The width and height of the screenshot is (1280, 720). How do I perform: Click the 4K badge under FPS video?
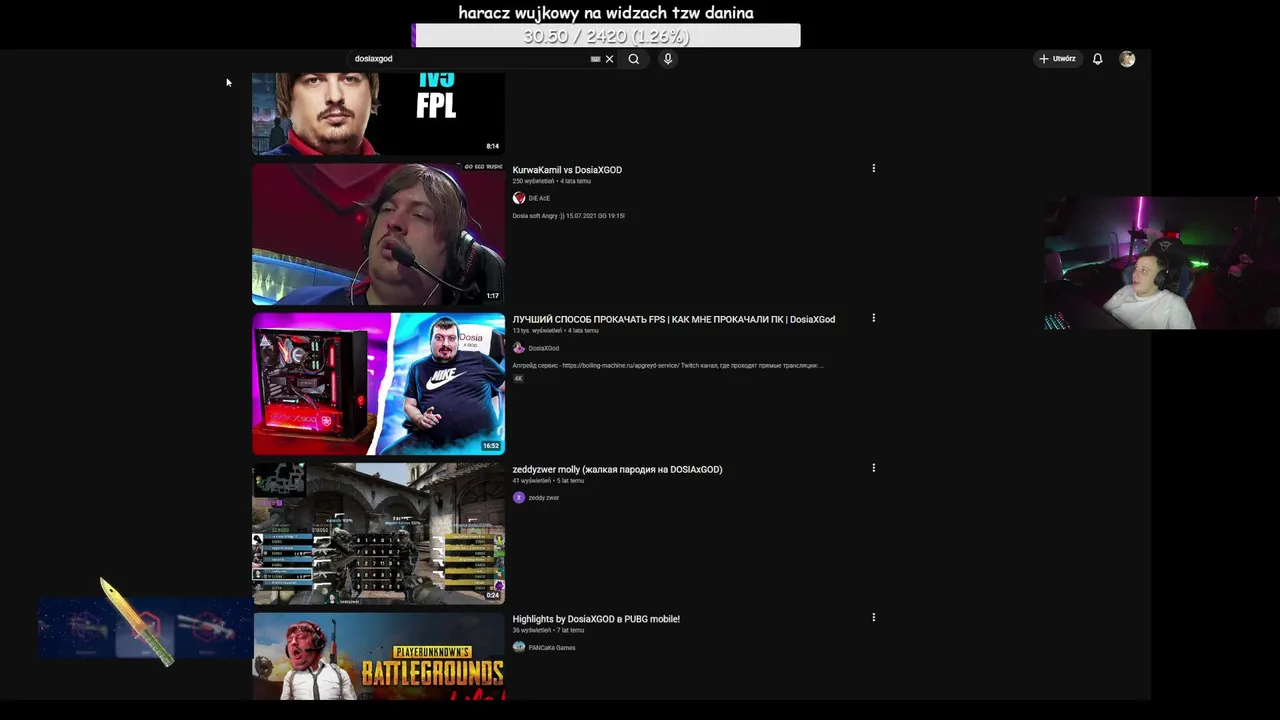click(x=518, y=379)
